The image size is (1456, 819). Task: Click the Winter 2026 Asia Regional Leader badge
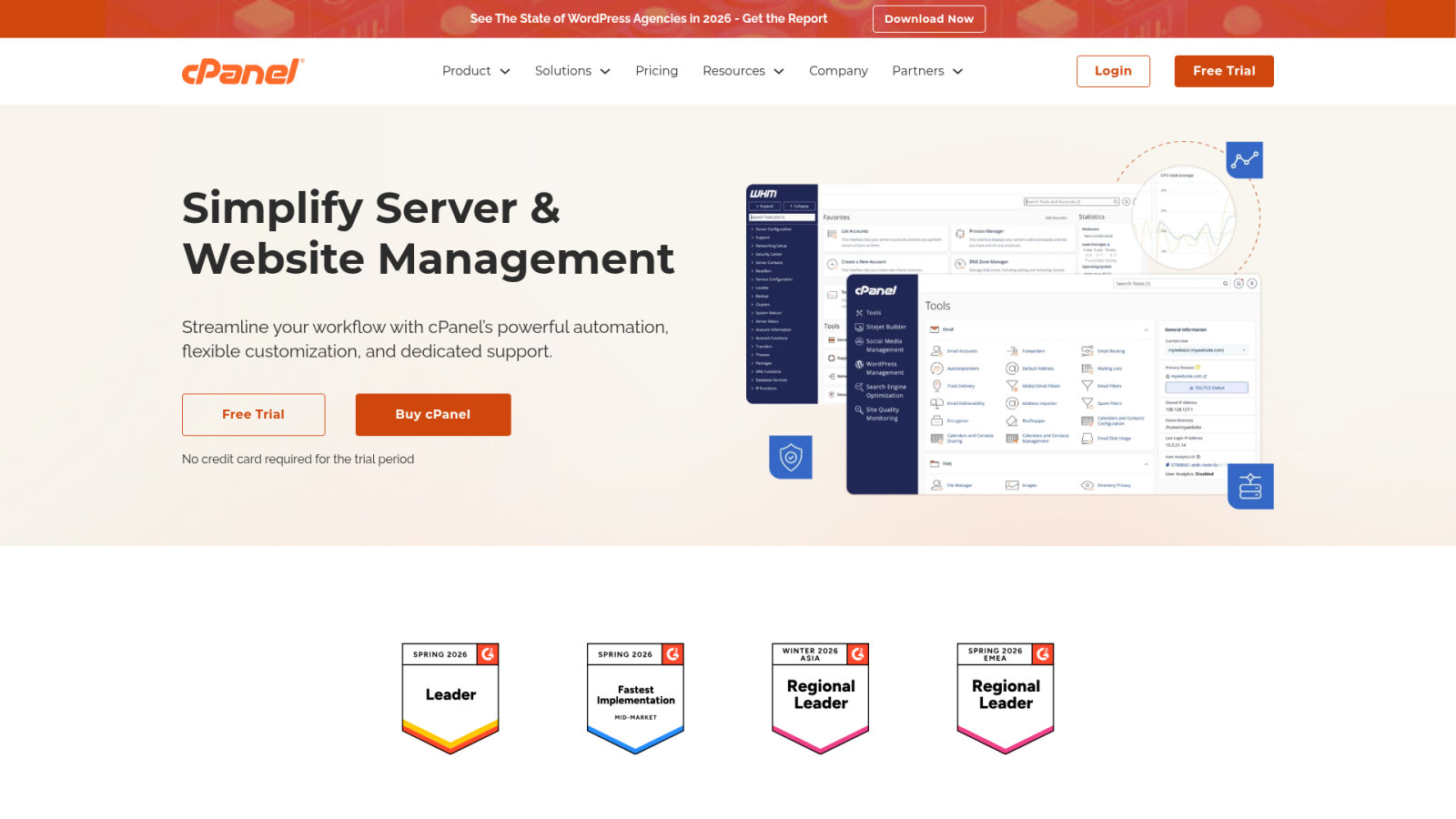tap(820, 698)
